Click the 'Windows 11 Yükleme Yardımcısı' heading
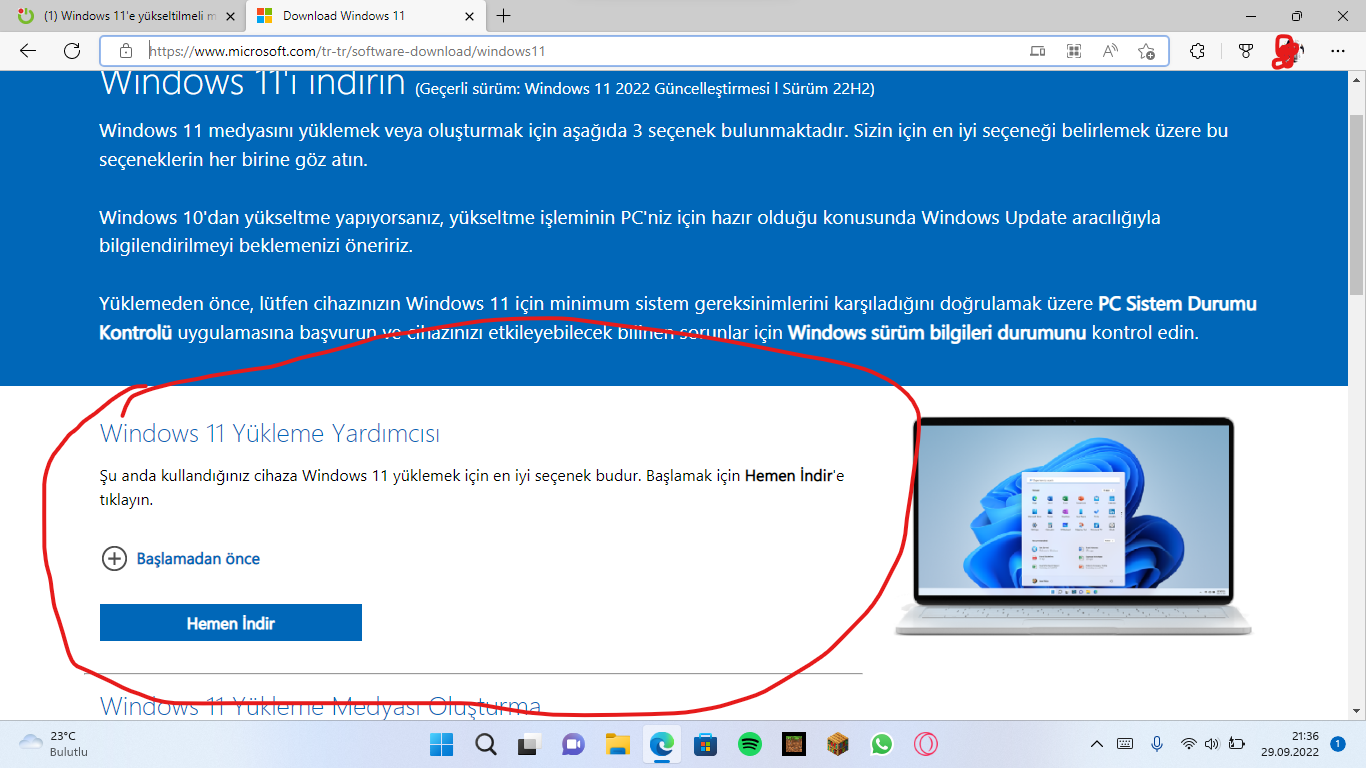This screenshot has height=768, width=1366. point(270,433)
